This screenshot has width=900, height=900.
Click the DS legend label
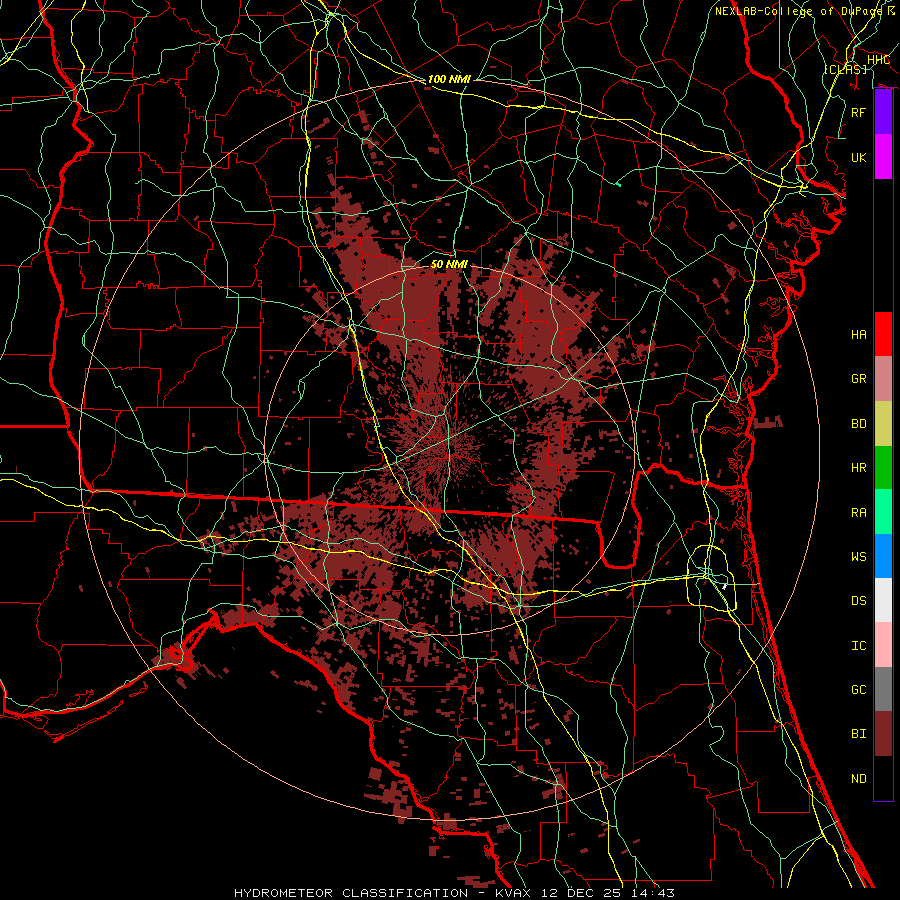(x=858, y=601)
